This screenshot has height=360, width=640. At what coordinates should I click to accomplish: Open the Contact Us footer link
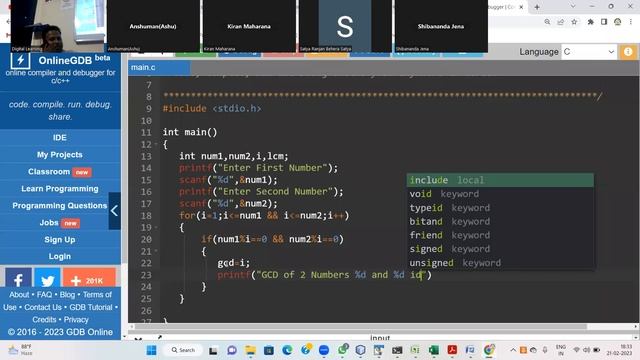[x=43, y=307]
